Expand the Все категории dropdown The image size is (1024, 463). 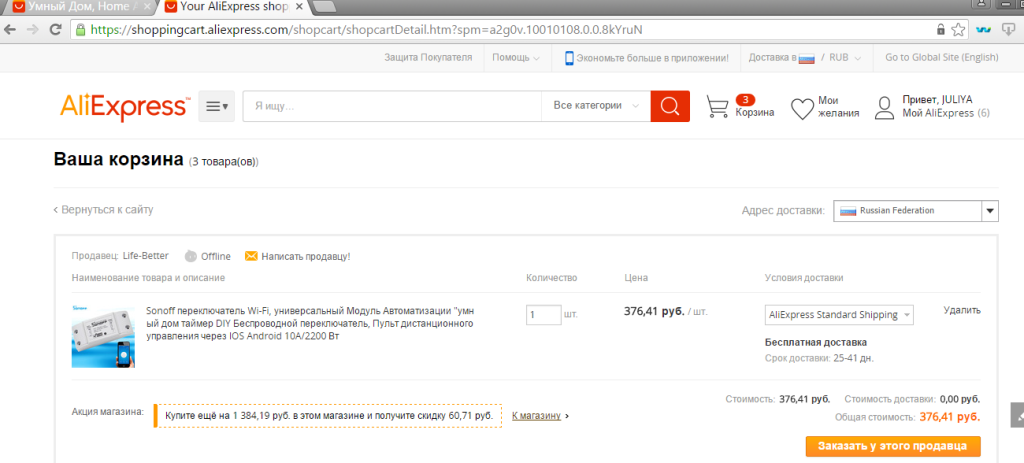tap(596, 106)
